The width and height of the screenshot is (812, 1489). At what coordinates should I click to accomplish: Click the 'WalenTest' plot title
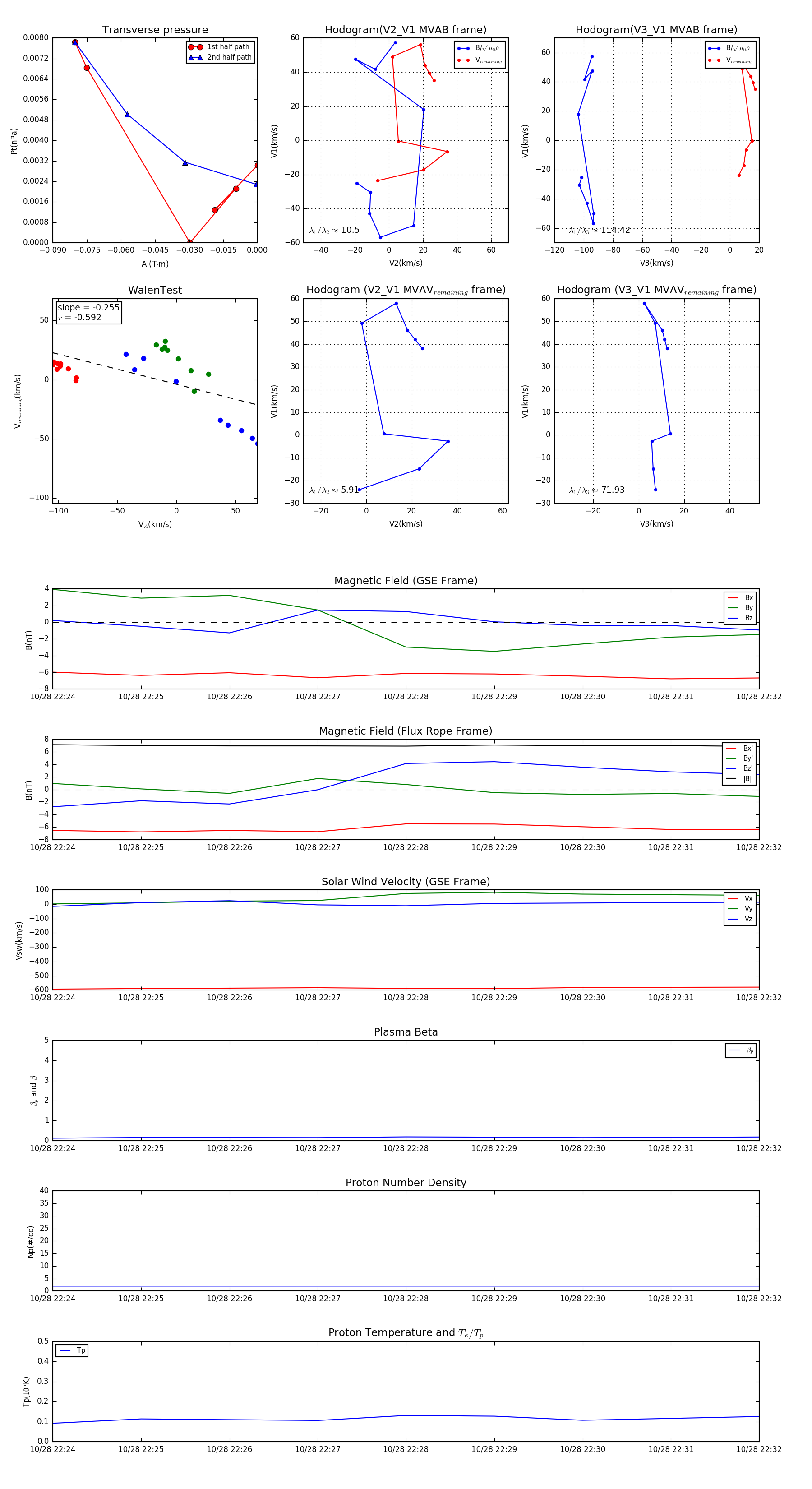pyautogui.click(x=155, y=290)
